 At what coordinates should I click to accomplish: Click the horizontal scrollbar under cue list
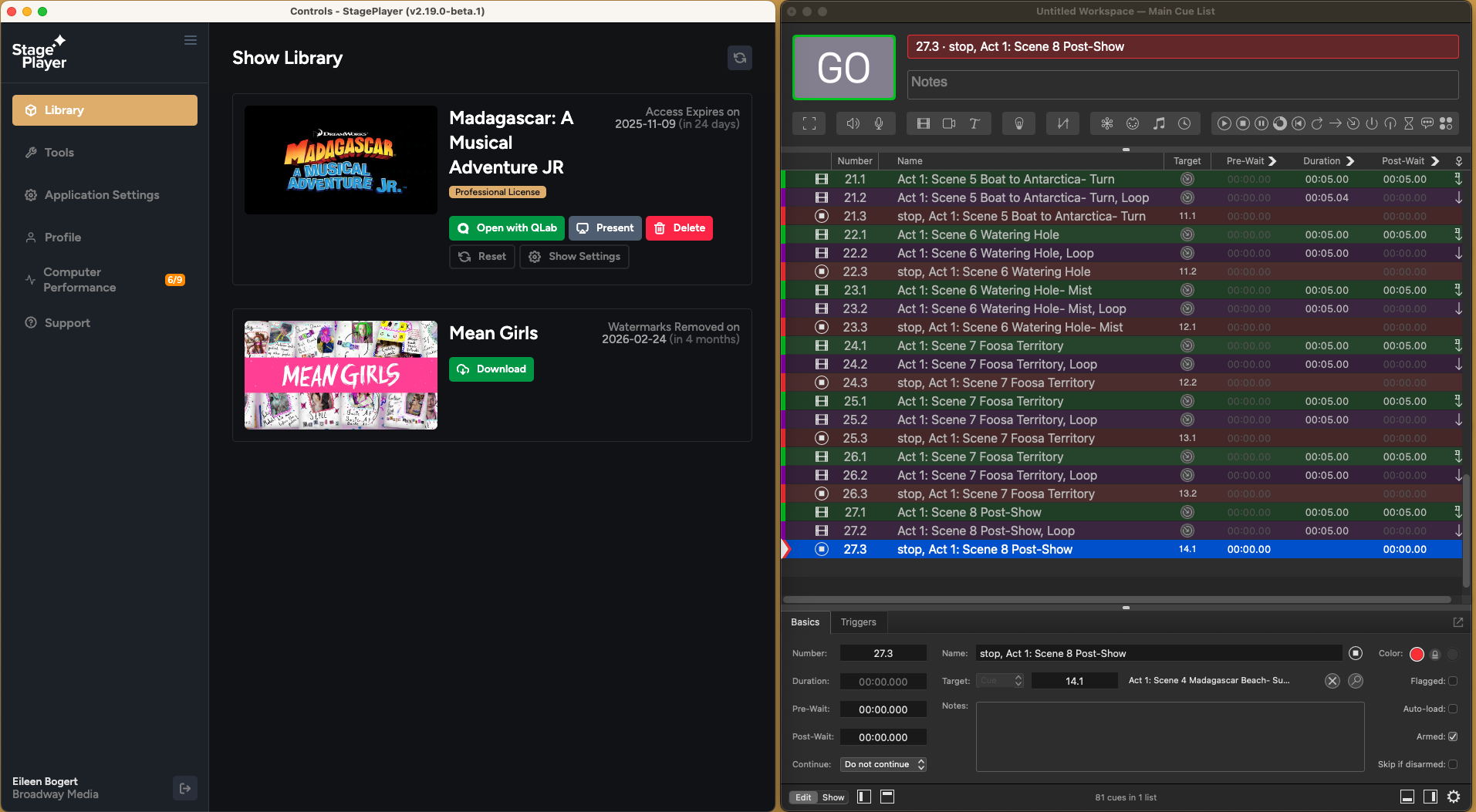click(1116, 599)
